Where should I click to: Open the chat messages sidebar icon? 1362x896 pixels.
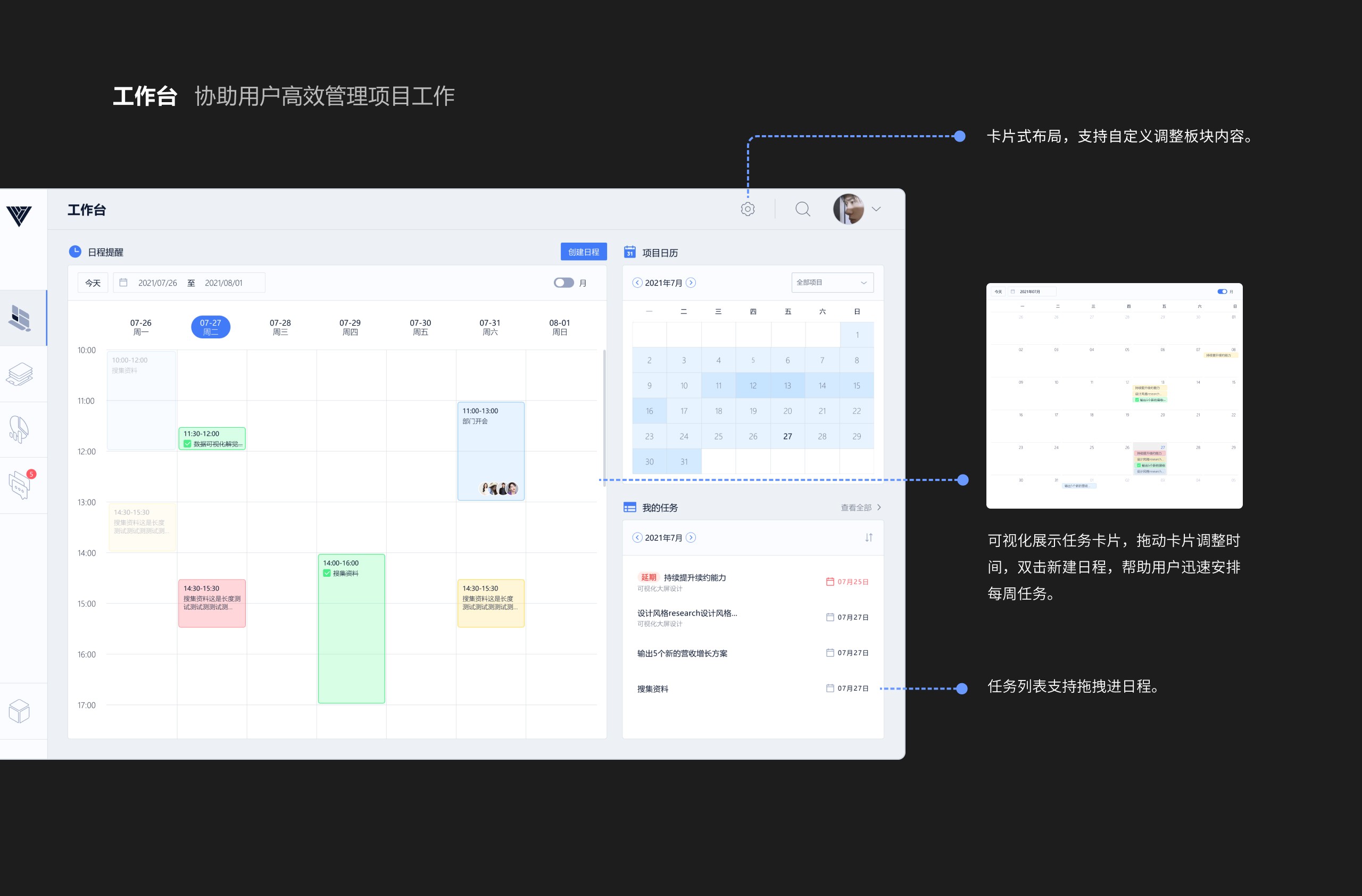(x=21, y=485)
